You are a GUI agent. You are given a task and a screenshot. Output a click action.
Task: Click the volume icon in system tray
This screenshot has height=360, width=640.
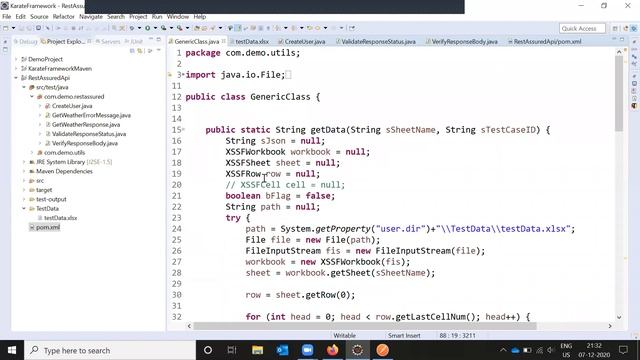point(550,350)
